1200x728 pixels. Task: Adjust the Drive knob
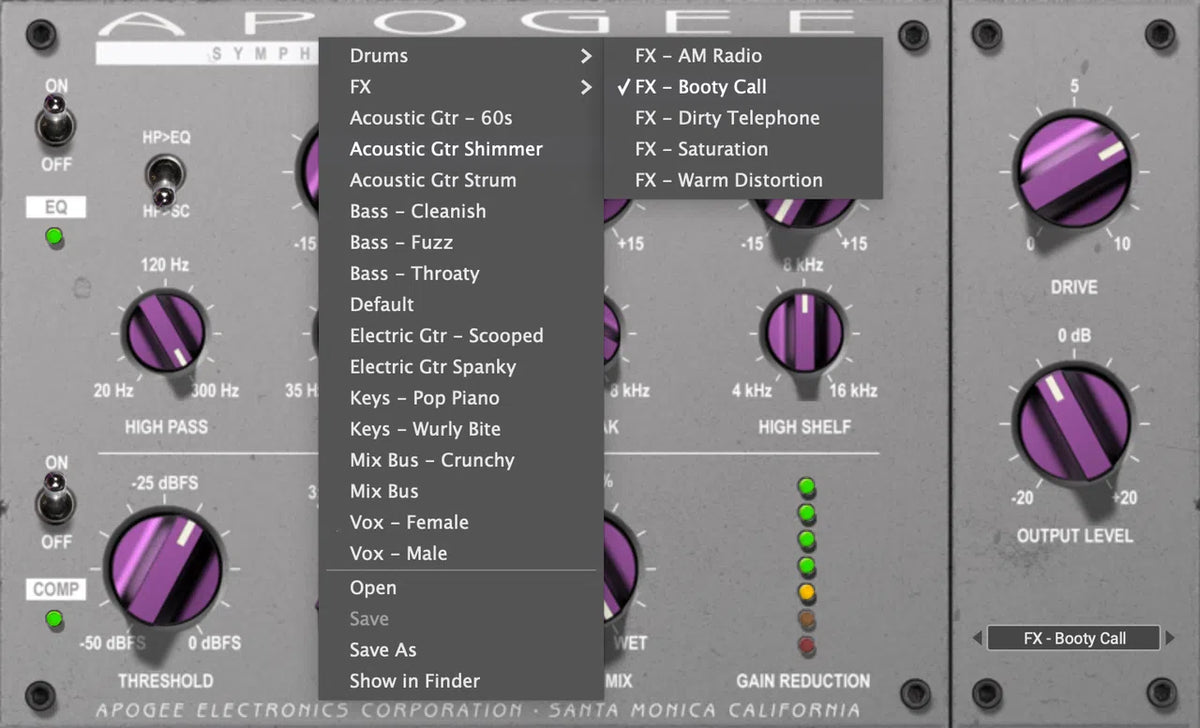1073,170
